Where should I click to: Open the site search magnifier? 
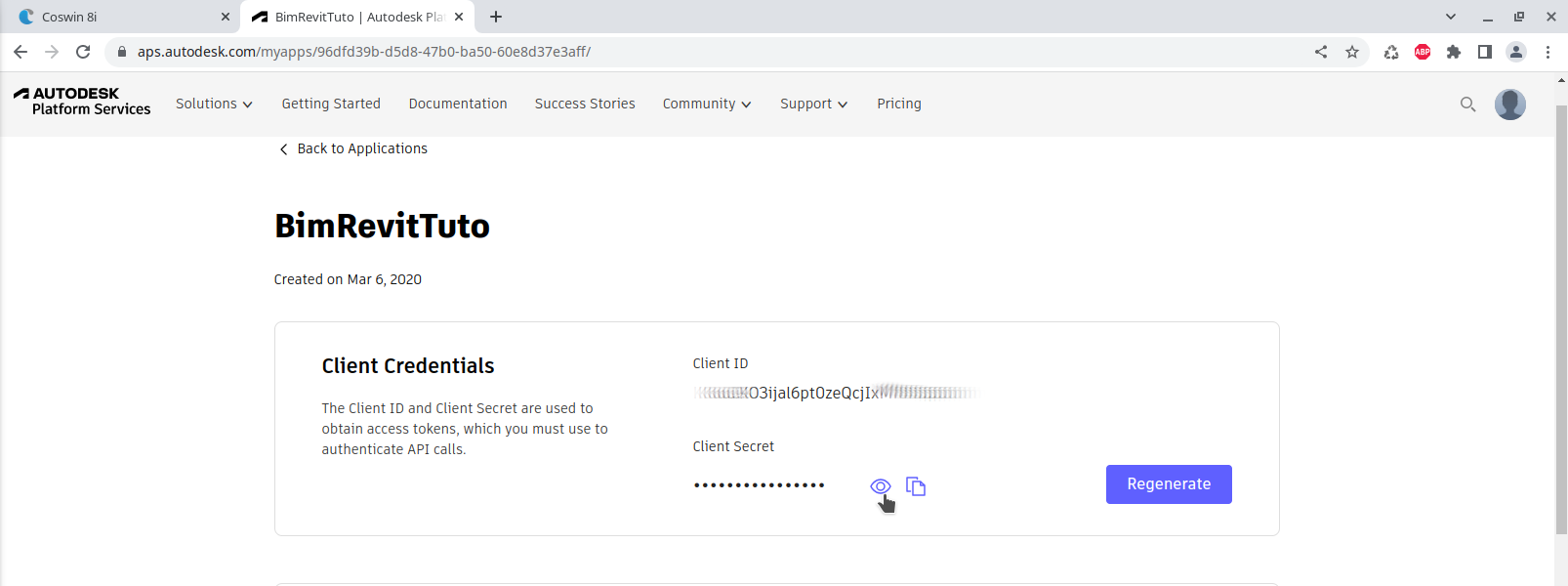(x=1467, y=105)
